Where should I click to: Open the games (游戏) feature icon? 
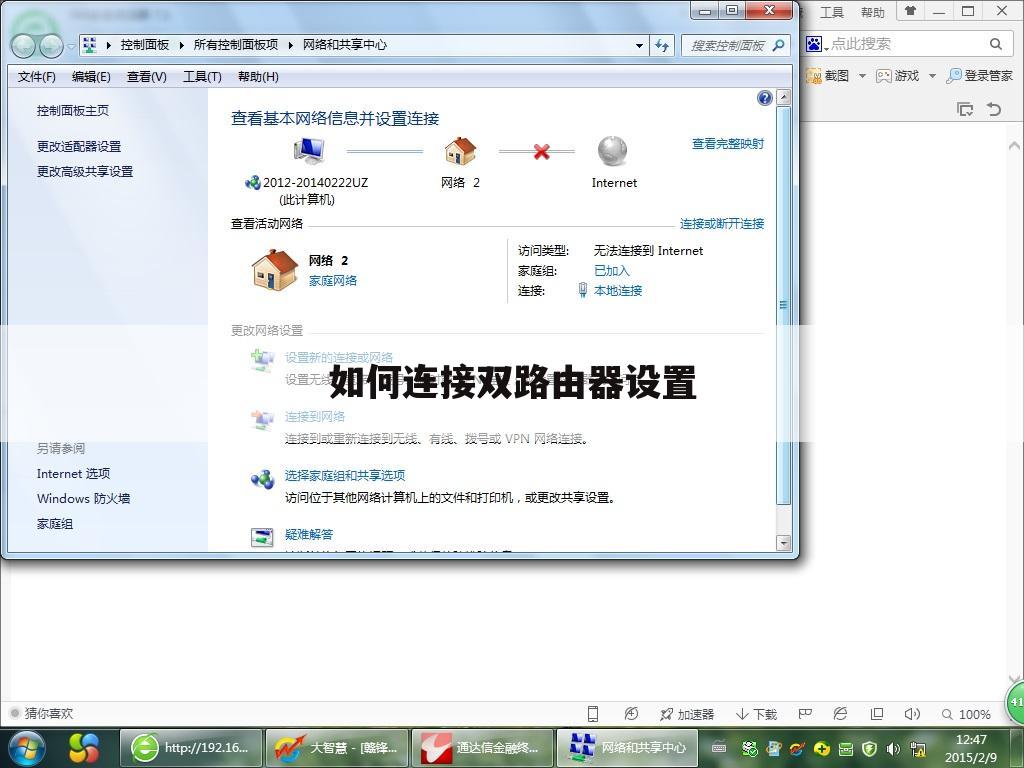884,75
